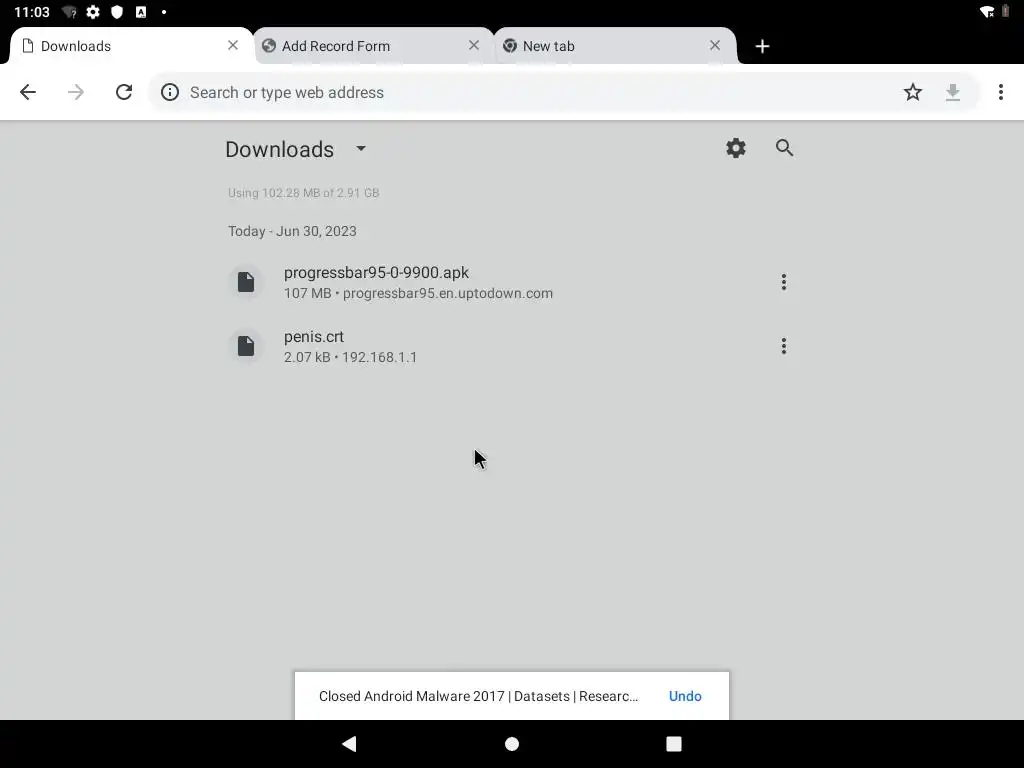The width and height of the screenshot is (1024, 768).
Task: Open options menu for progressbar95-0-9900.apk
Action: [784, 282]
